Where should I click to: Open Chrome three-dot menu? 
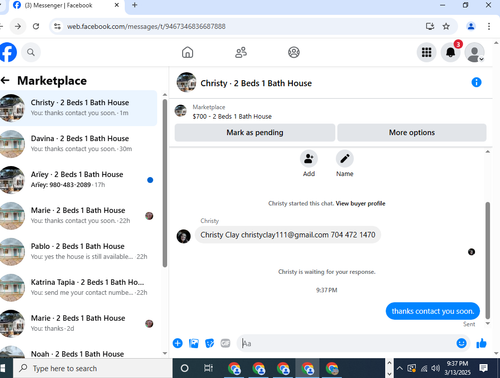(489, 26)
